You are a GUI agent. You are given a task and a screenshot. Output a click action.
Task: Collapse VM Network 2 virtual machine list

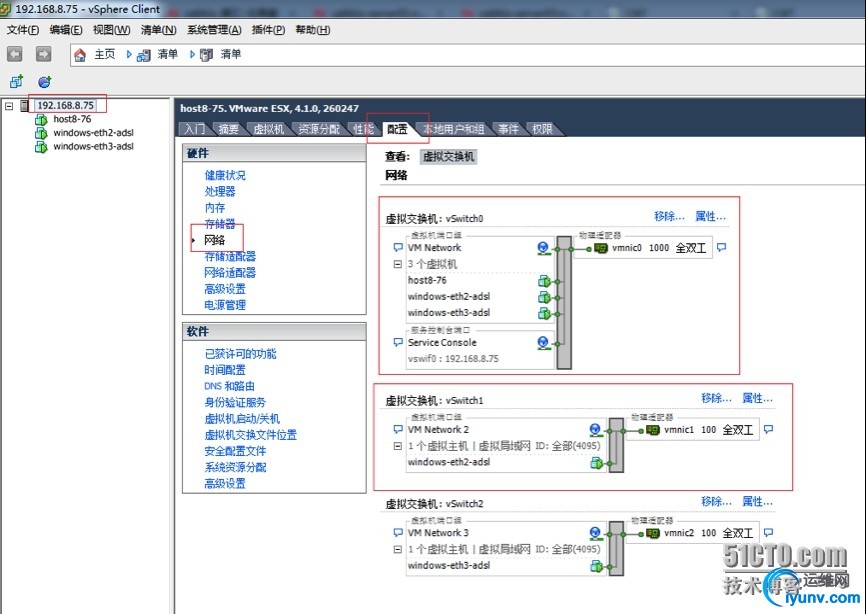398,446
